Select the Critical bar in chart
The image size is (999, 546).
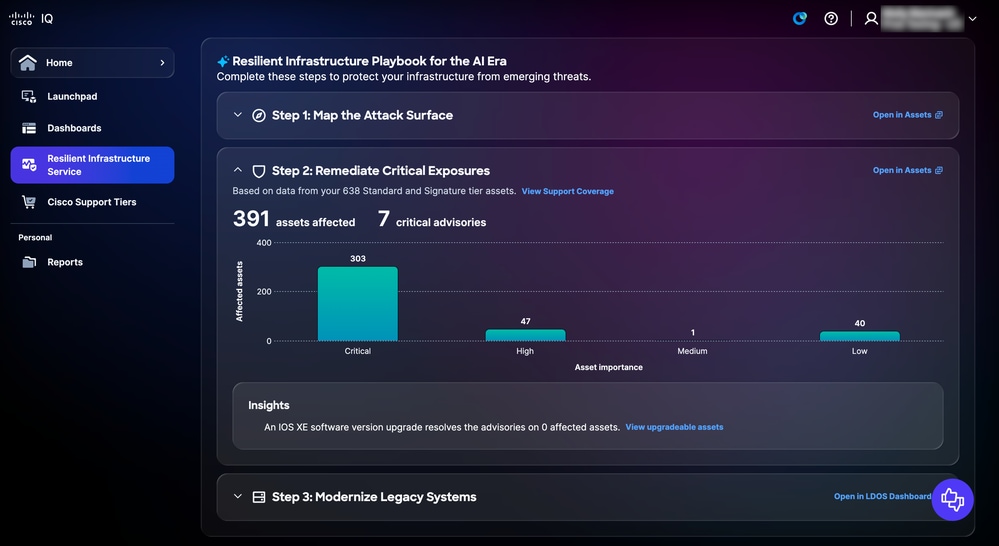pyautogui.click(x=357, y=304)
